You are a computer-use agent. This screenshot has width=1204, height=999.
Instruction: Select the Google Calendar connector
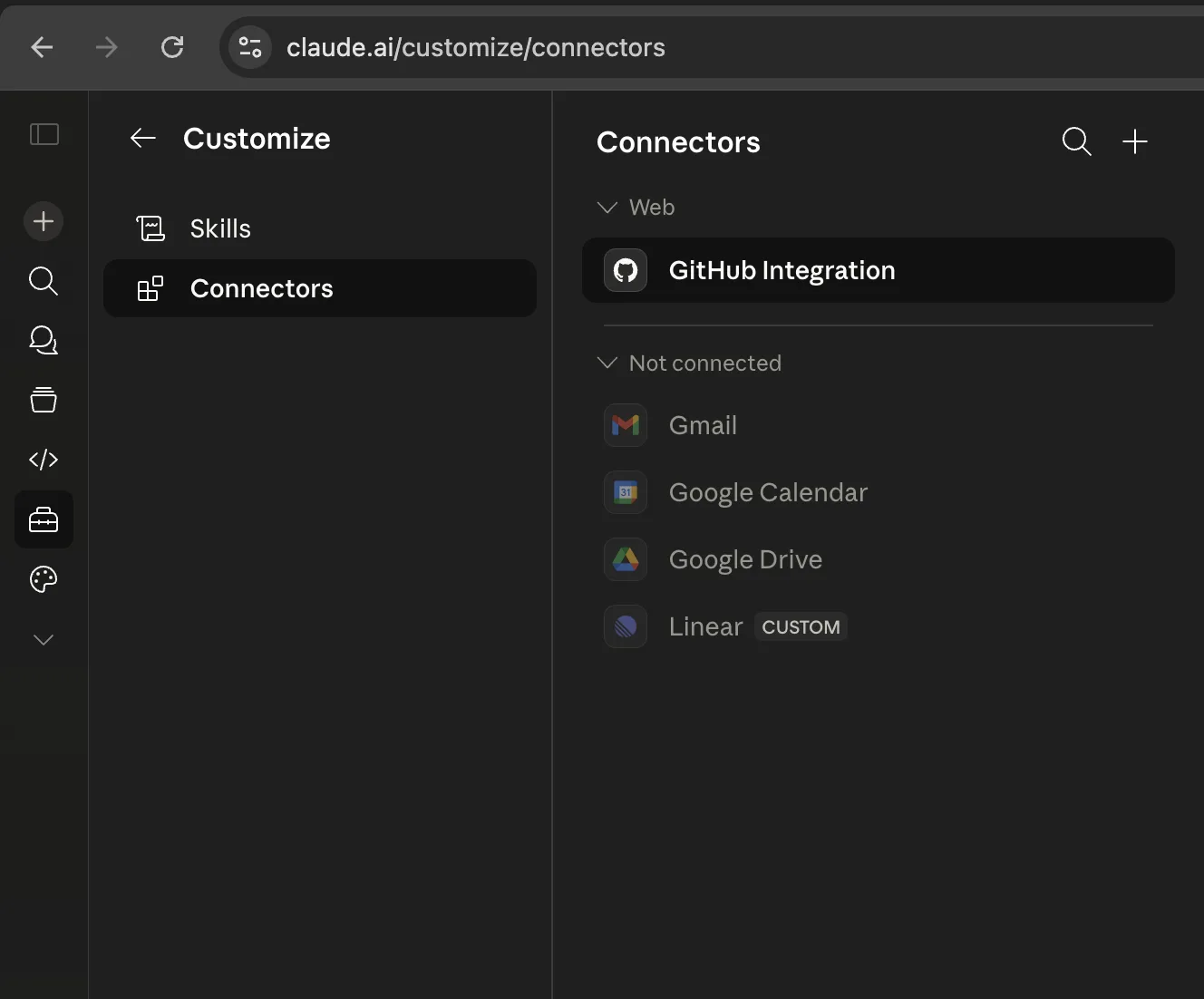coord(879,492)
